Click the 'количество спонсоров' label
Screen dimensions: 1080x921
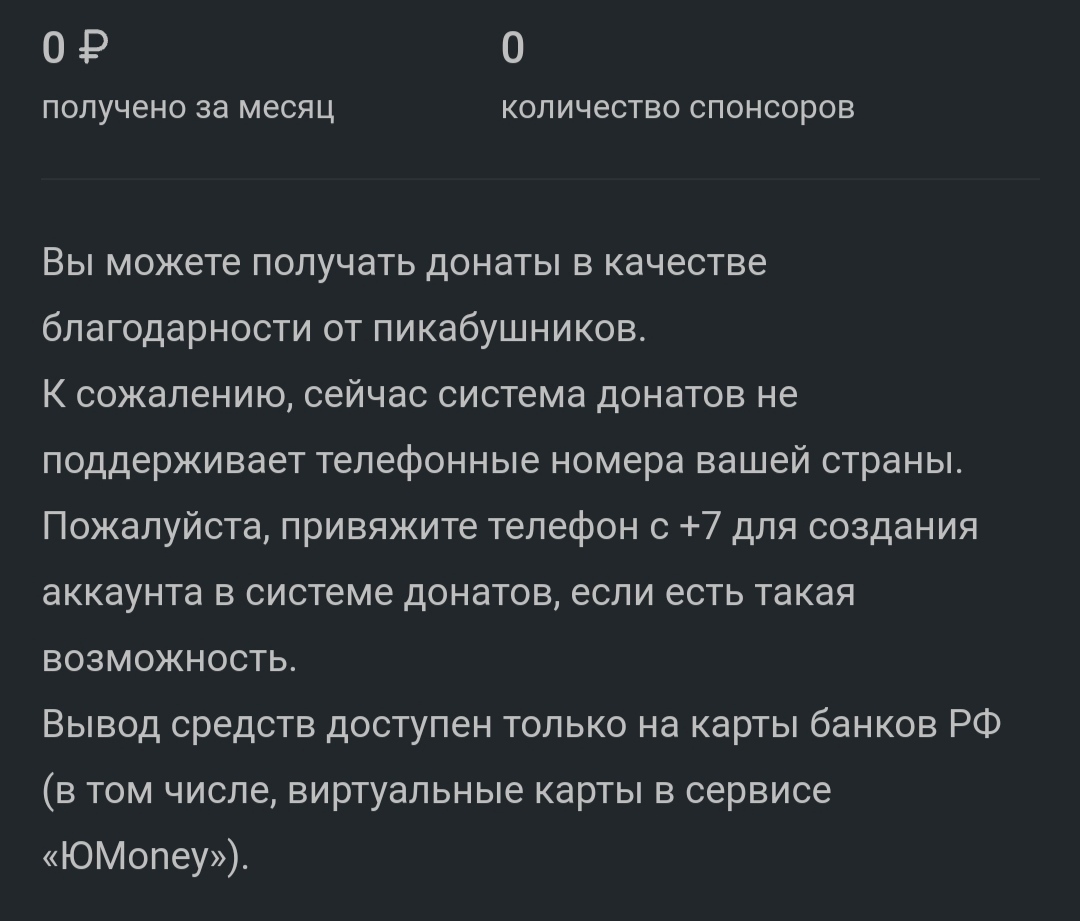[x=677, y=107]
